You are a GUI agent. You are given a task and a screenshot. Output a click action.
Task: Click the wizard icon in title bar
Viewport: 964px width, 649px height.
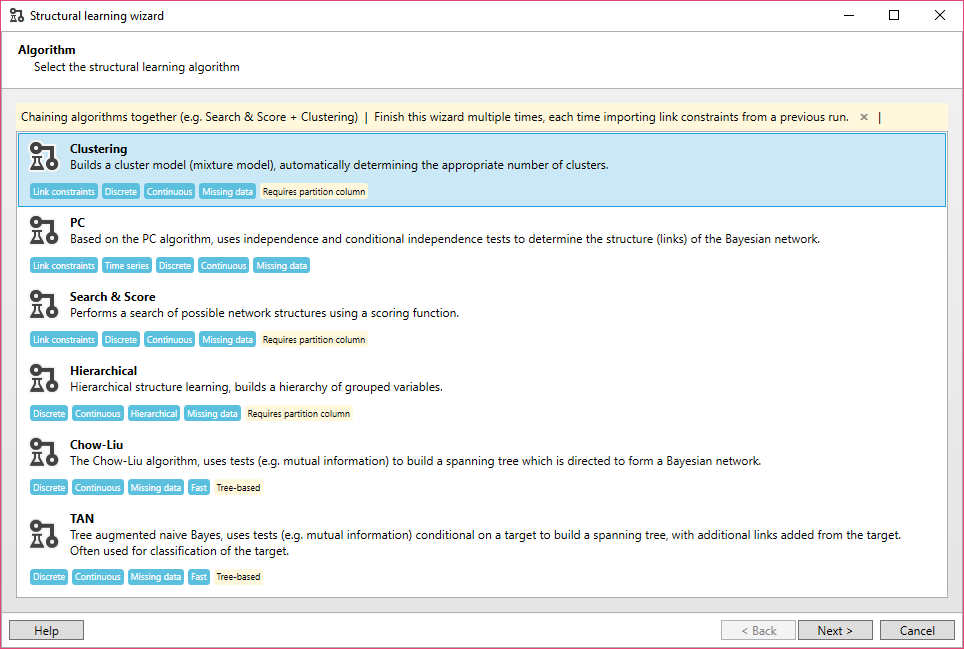tap(16, 16)
